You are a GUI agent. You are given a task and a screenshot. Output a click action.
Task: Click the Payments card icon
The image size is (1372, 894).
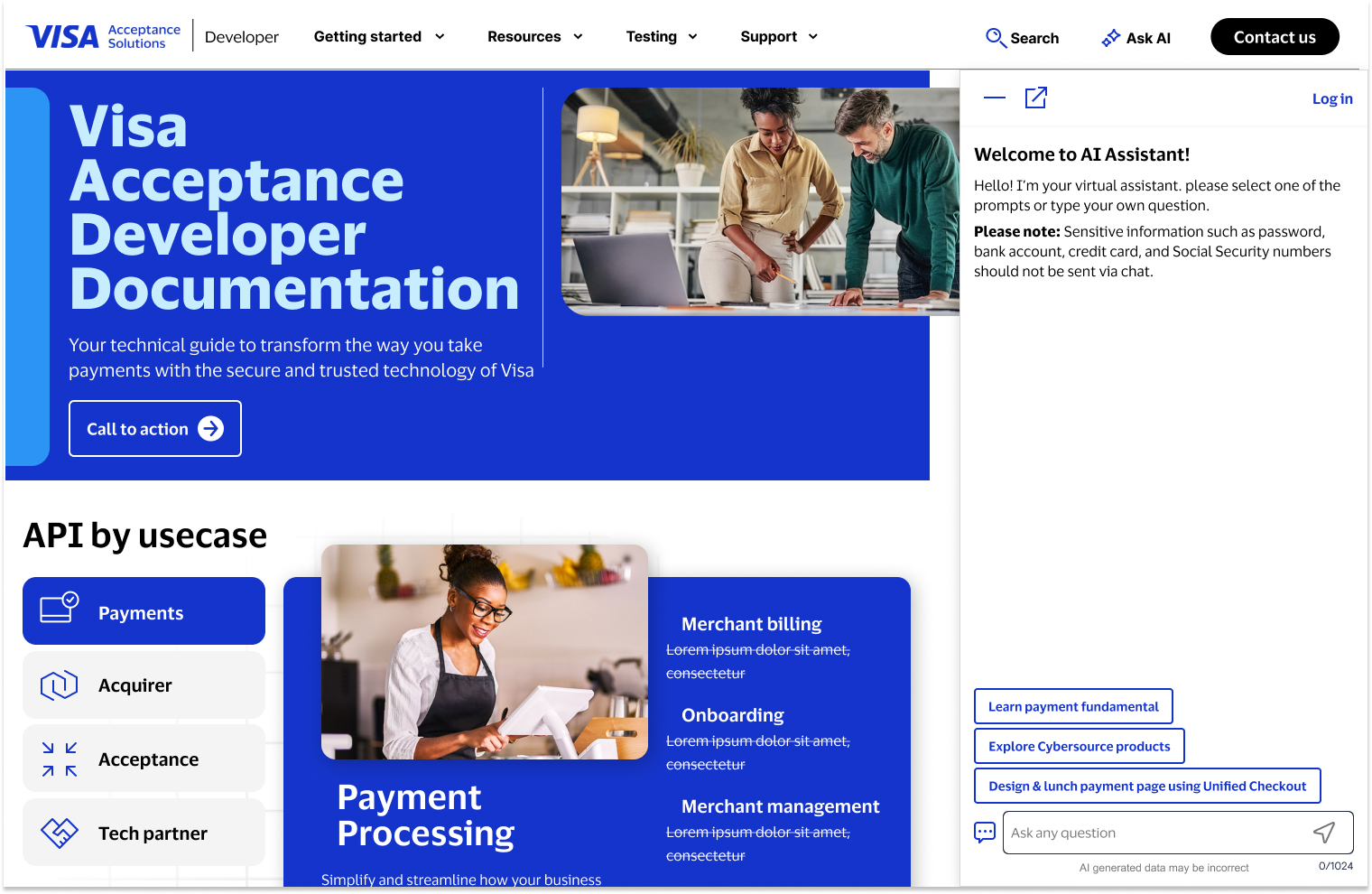[60, 608]
